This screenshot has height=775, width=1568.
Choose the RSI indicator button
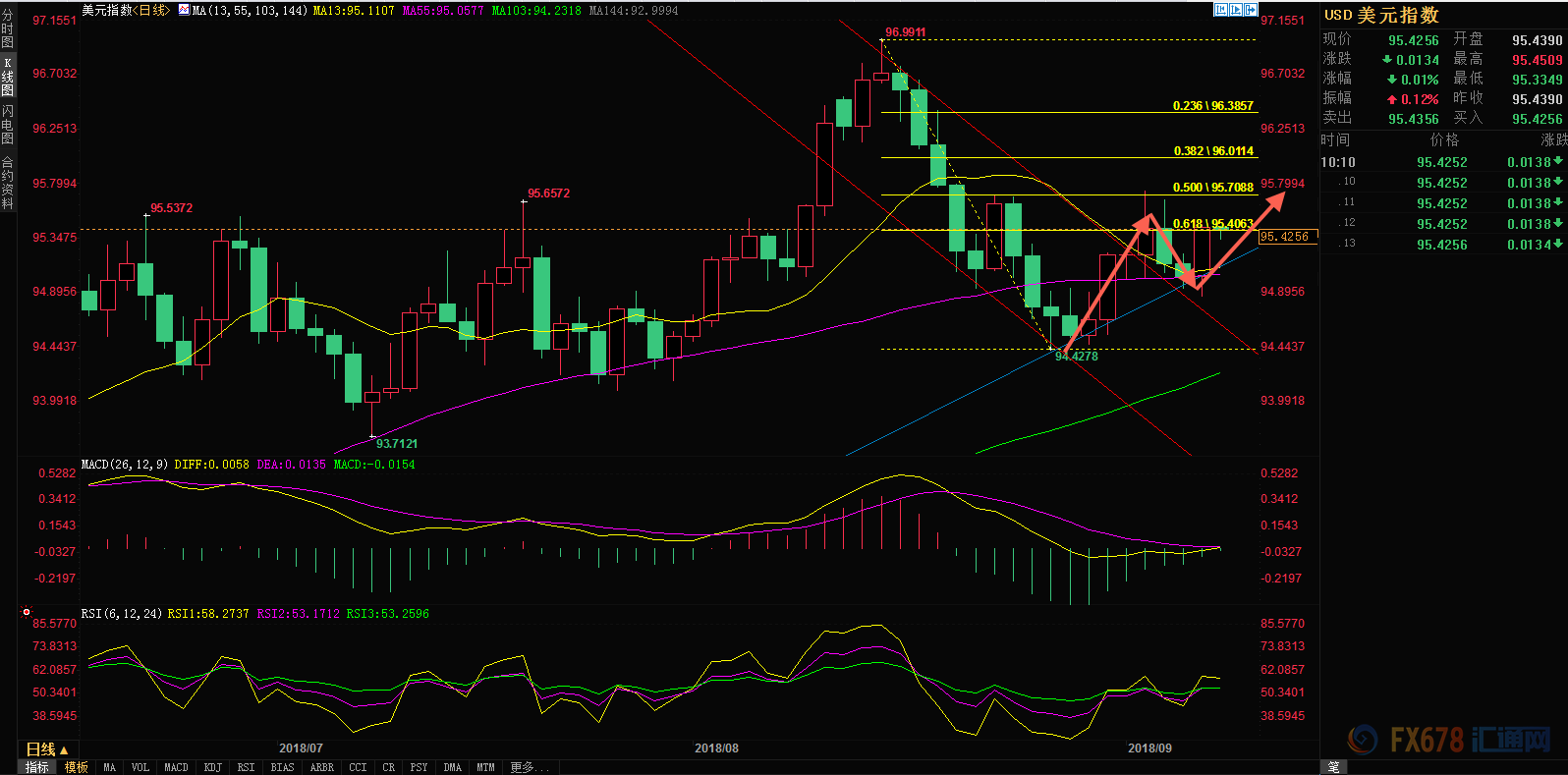[247, 767]
